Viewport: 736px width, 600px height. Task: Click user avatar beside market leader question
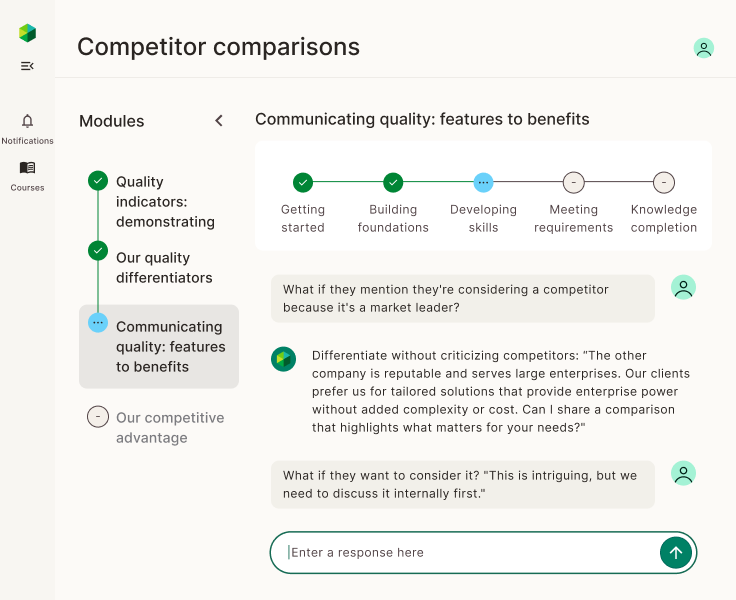coord(683,288)
